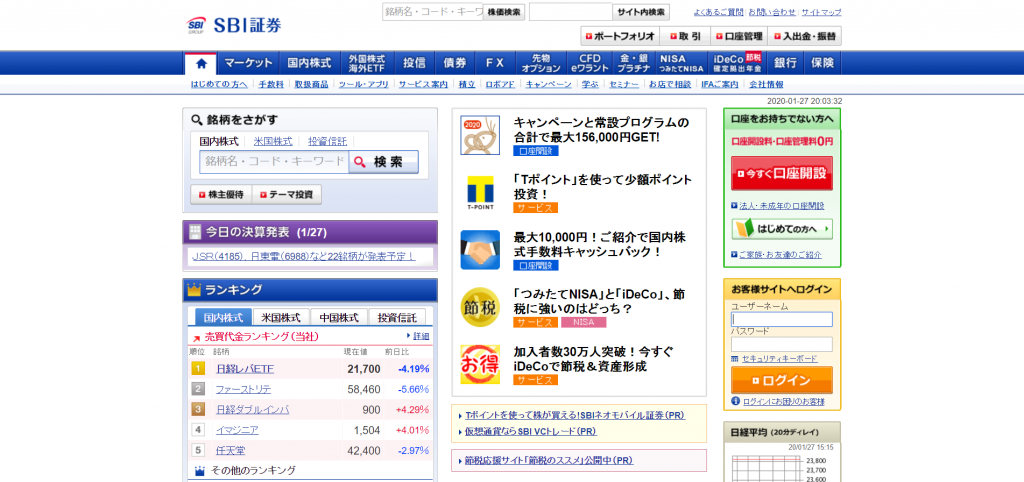Open the handshake referral cashback icon
1024x482 pixels.
click(x=480, y=249)
